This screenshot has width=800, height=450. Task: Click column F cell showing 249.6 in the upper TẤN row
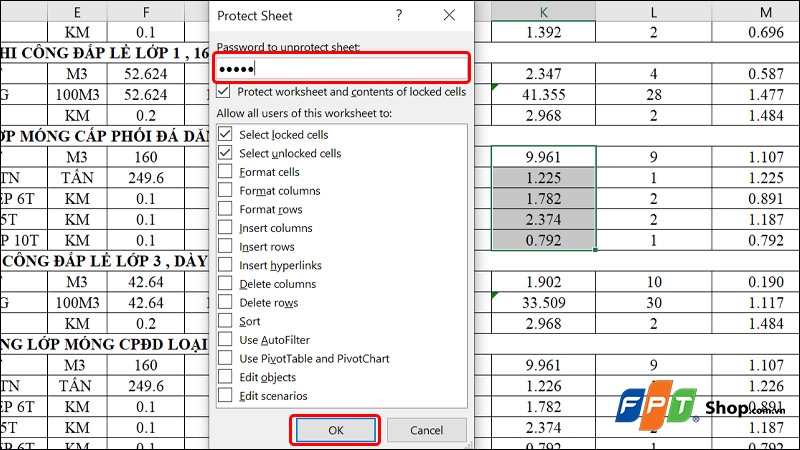tap(146, 178)
